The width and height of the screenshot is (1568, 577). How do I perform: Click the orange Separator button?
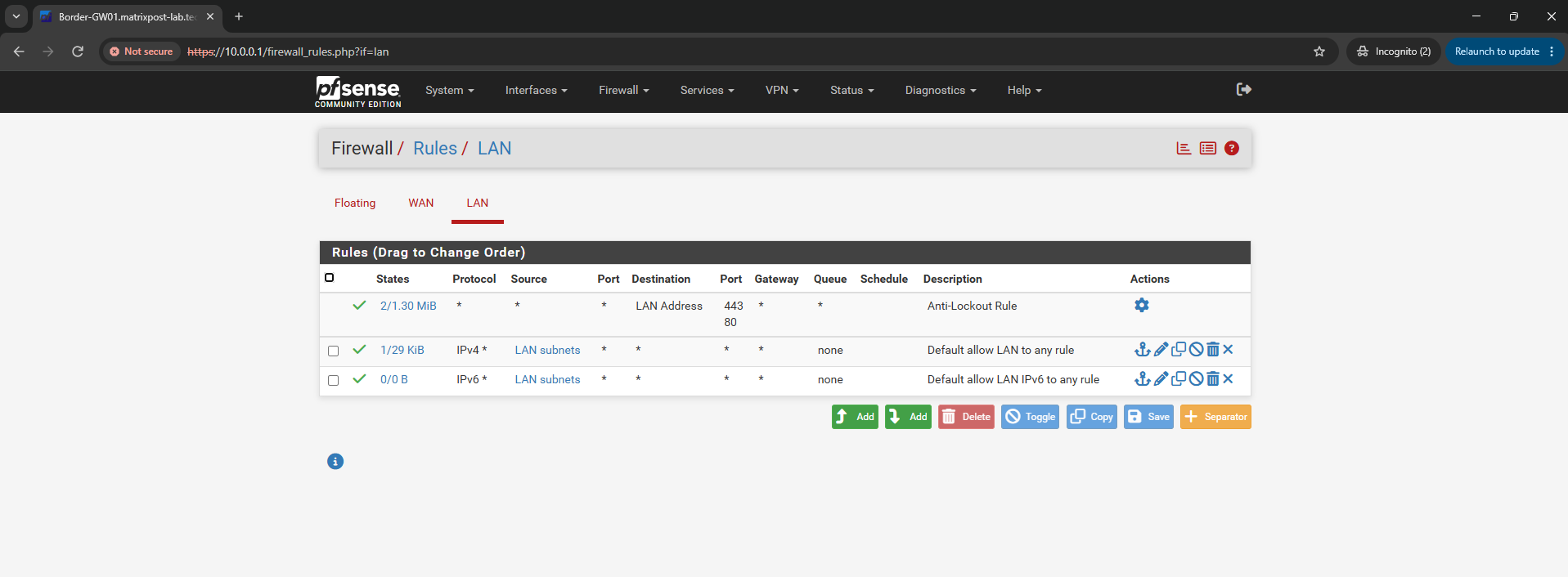click(1215, 417)
